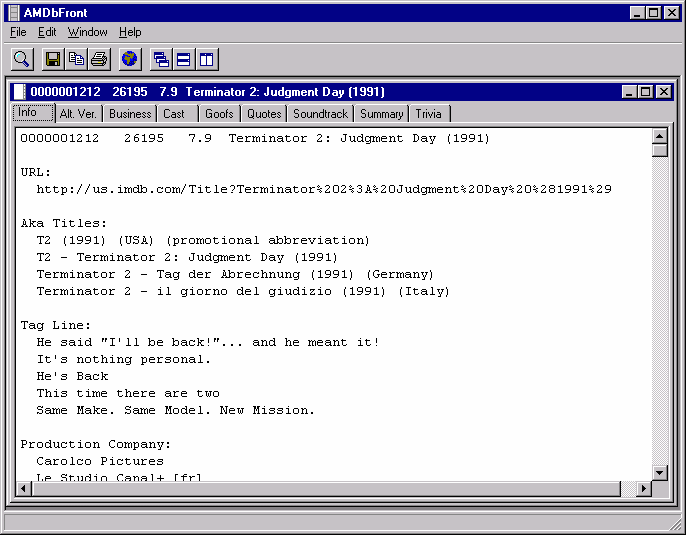Close the AMDbFront main window
The height and width of the screenshot is (535, 686).
point(672,13)
